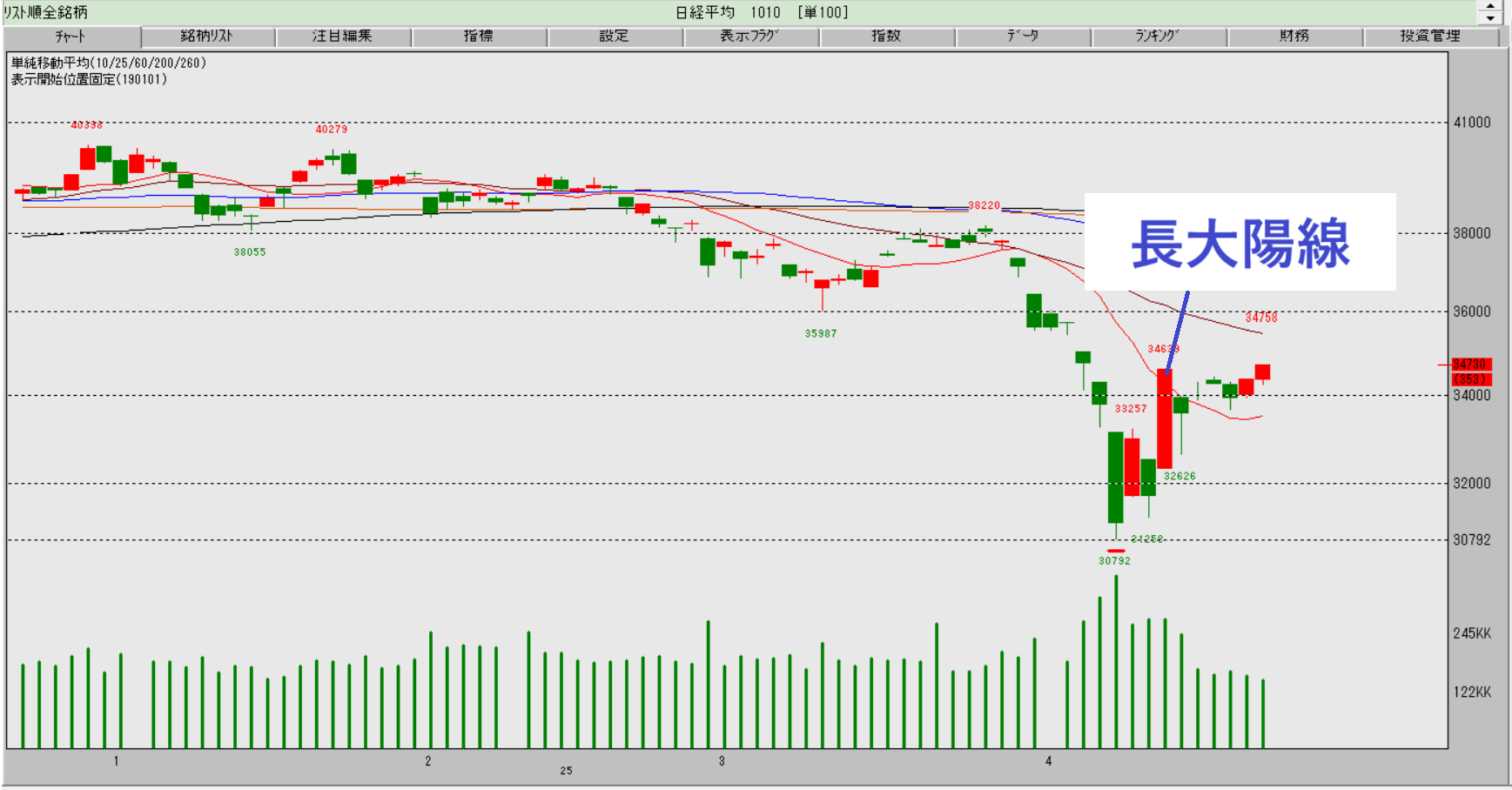
Task: Select the チャート tab
Action: point(71,37)
